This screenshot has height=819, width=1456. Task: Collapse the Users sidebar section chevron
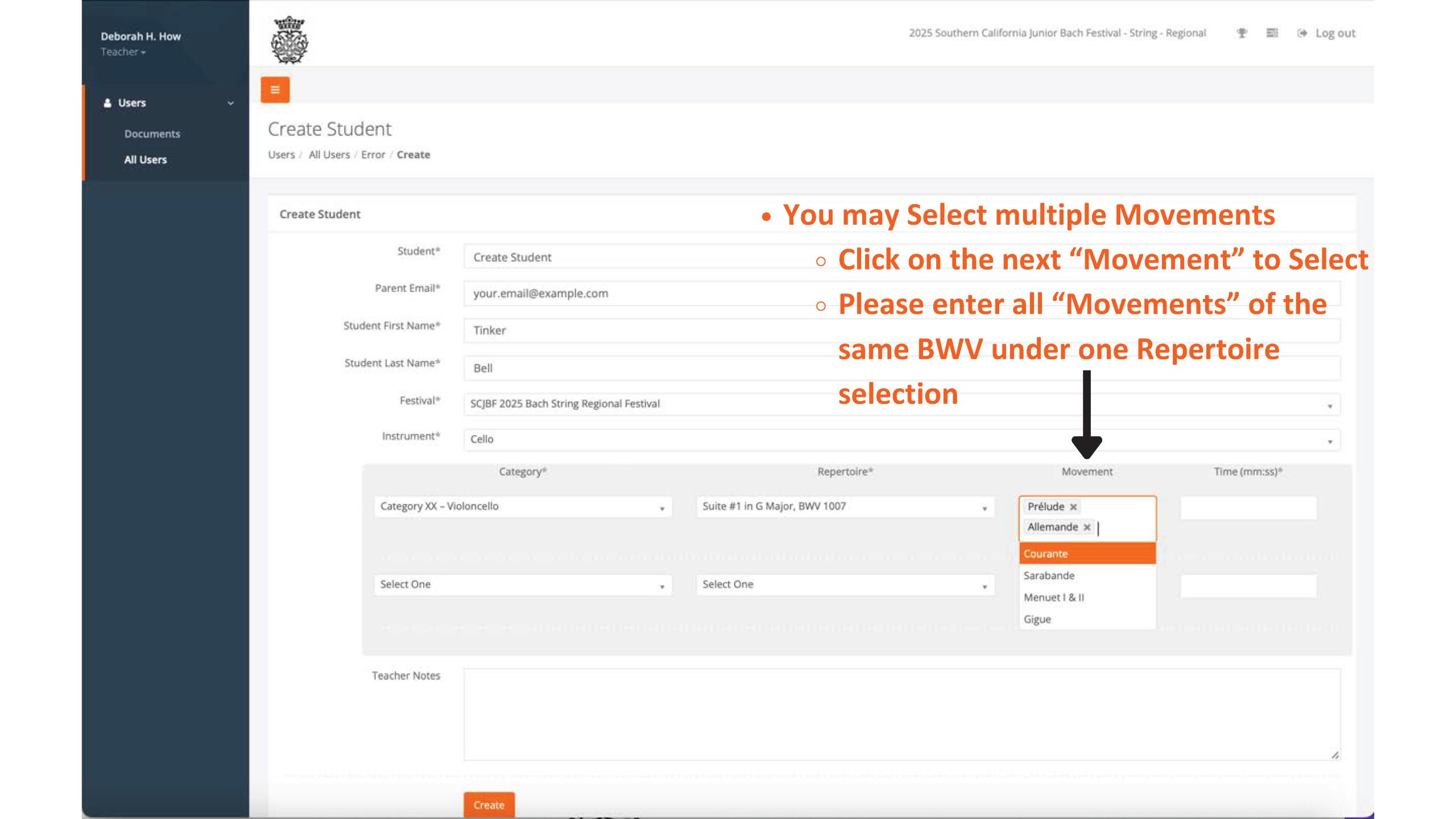230,103
